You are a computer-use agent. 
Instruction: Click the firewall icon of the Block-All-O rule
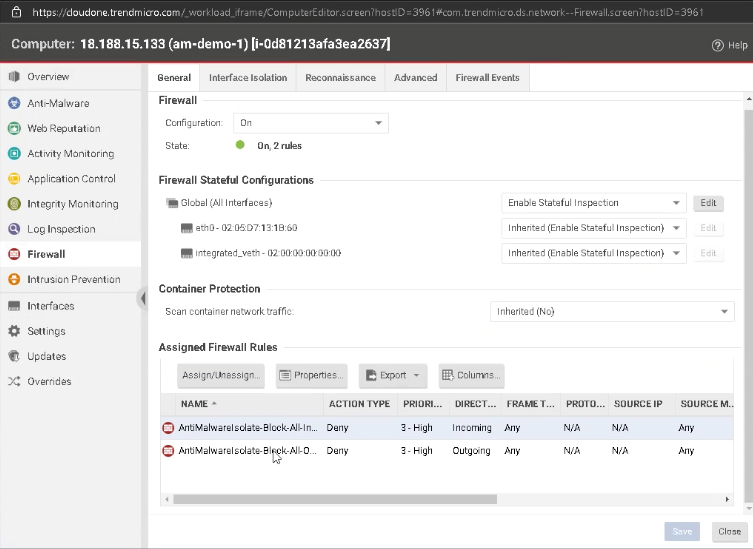tap(168, 451)
